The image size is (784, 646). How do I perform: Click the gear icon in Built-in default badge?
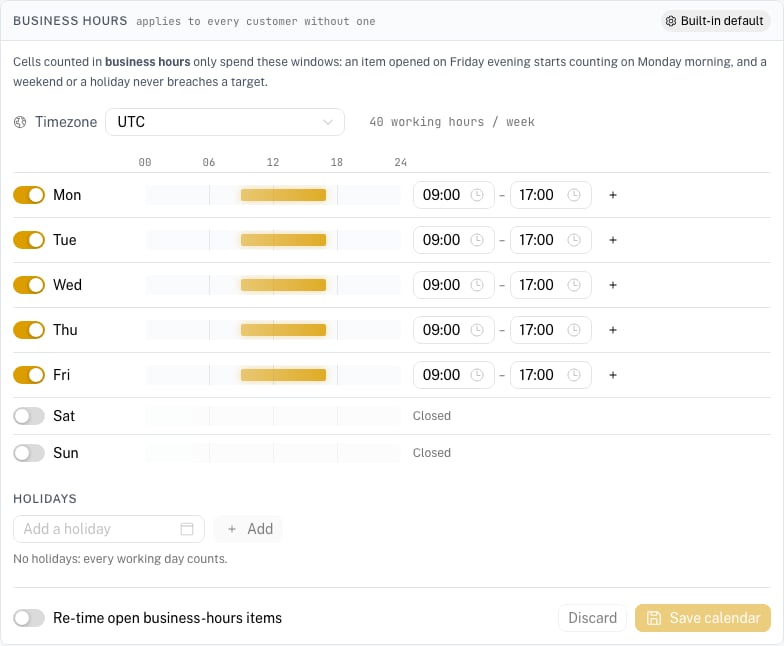pos(671,21)
